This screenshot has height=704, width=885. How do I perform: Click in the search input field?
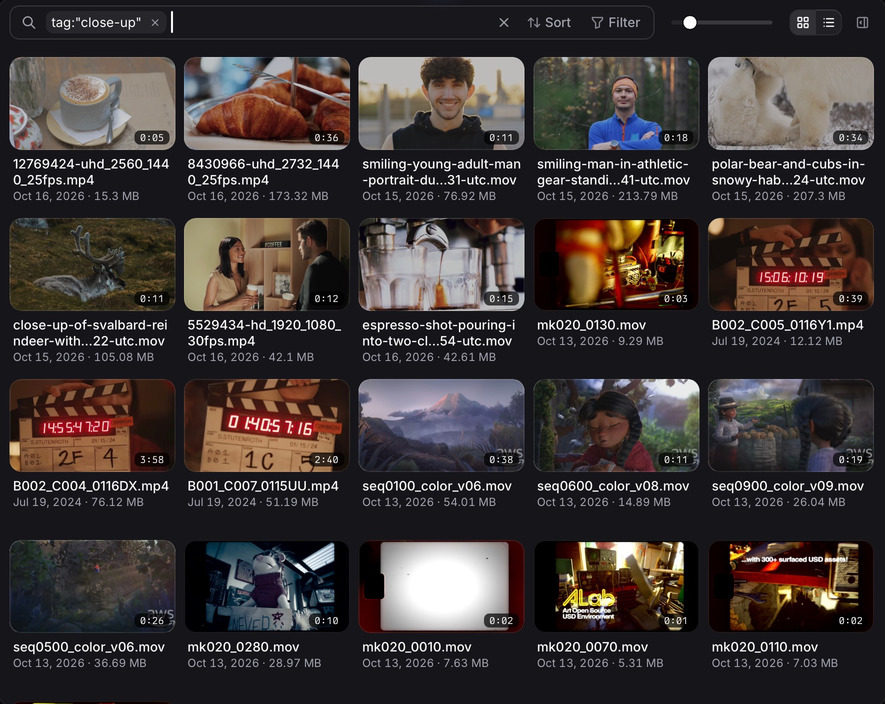click(x=333, y=23)
